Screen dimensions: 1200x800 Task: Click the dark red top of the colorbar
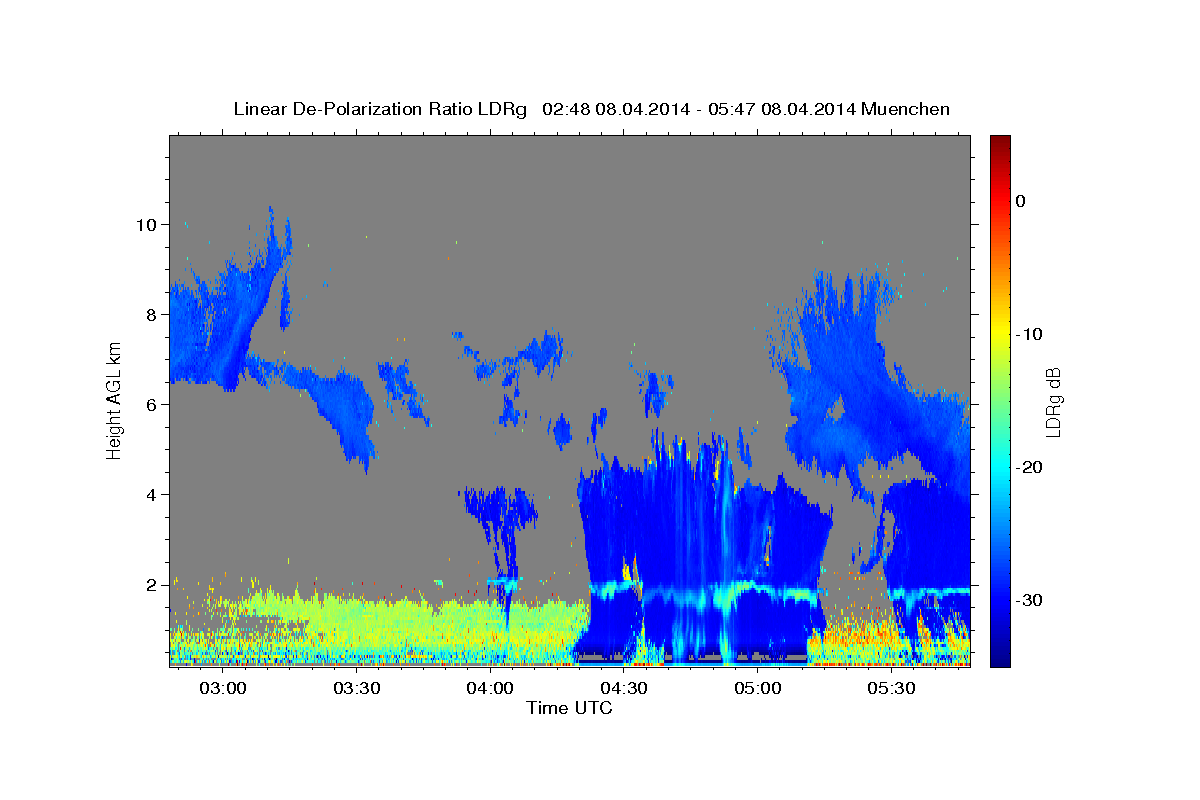(1000, 146)
